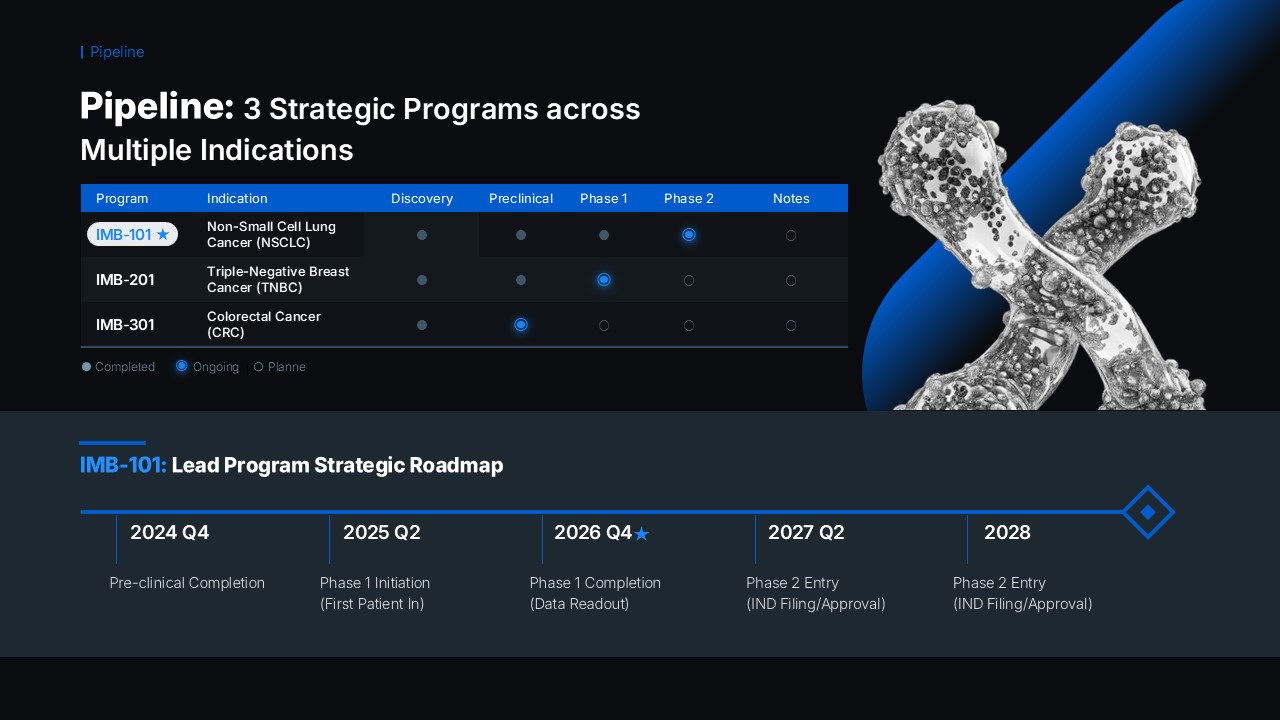Click the IMB-101 program pill
1280x720 pixels.
click(124, 235)
